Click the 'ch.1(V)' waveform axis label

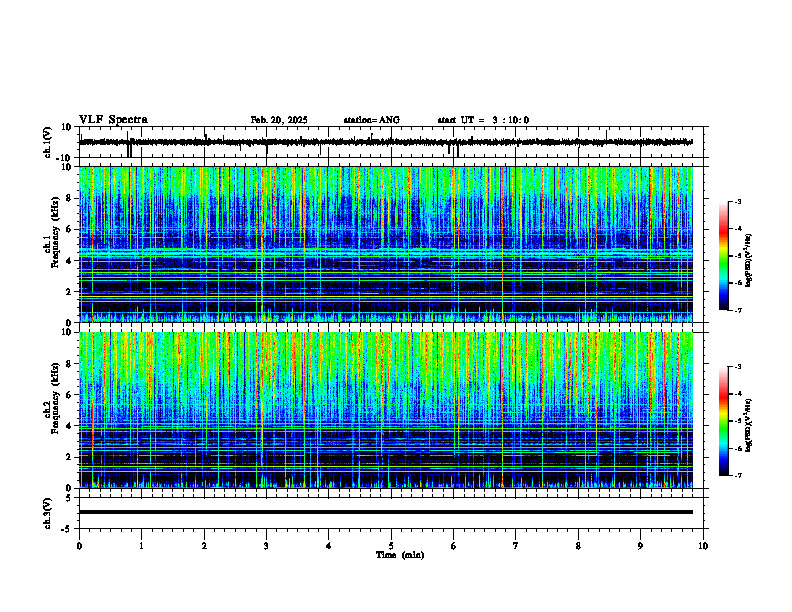click(x=48, y=142)
